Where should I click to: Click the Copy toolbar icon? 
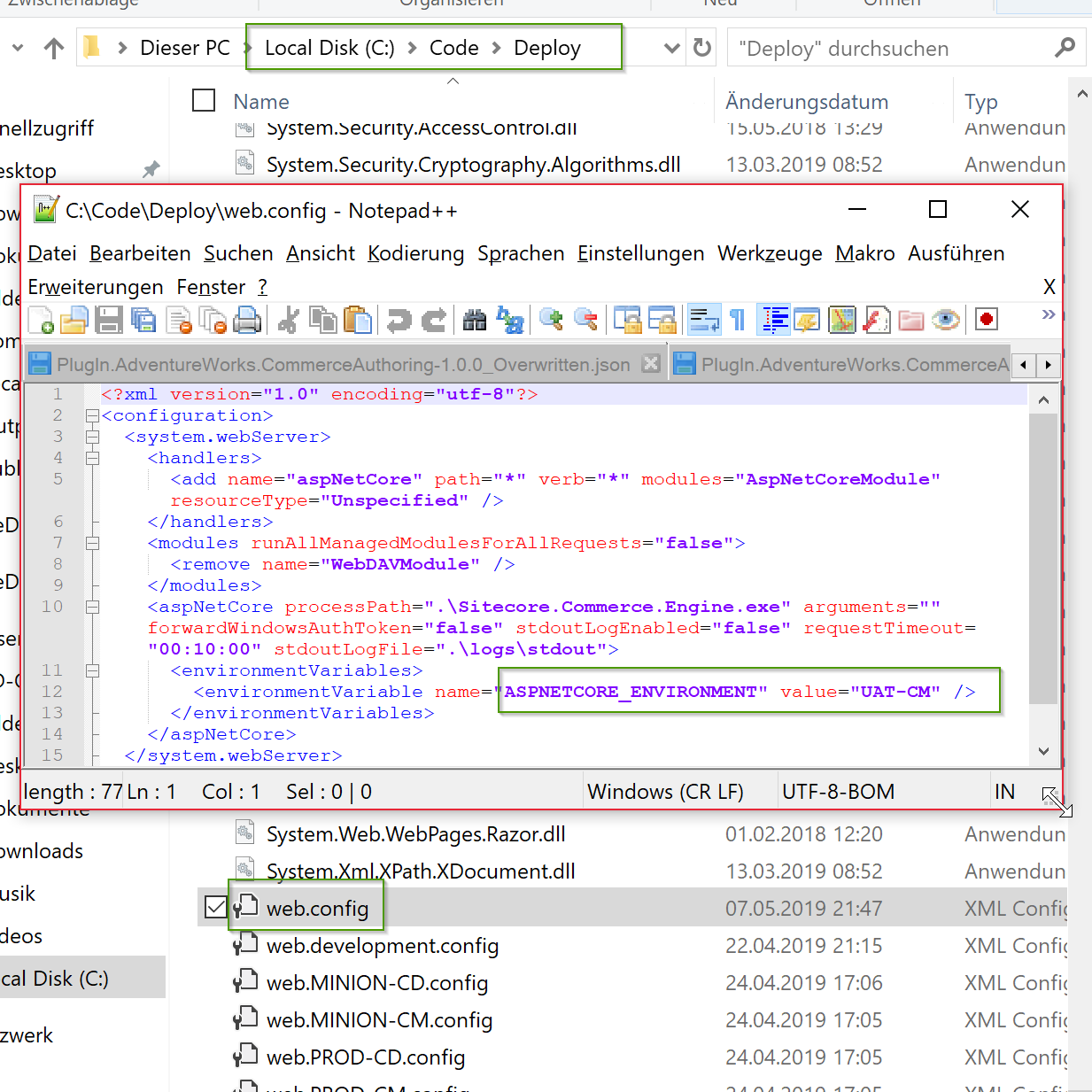(323, 319)
